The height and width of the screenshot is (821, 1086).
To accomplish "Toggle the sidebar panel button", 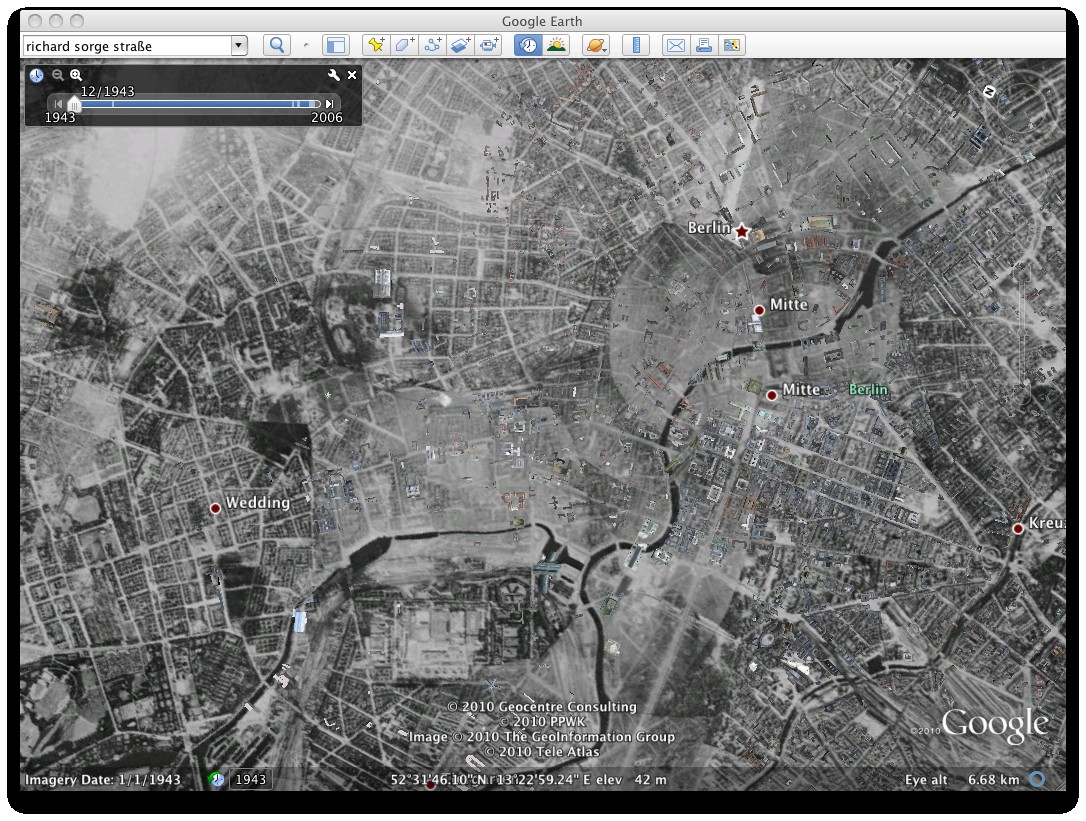I will (x=335, y=45).
